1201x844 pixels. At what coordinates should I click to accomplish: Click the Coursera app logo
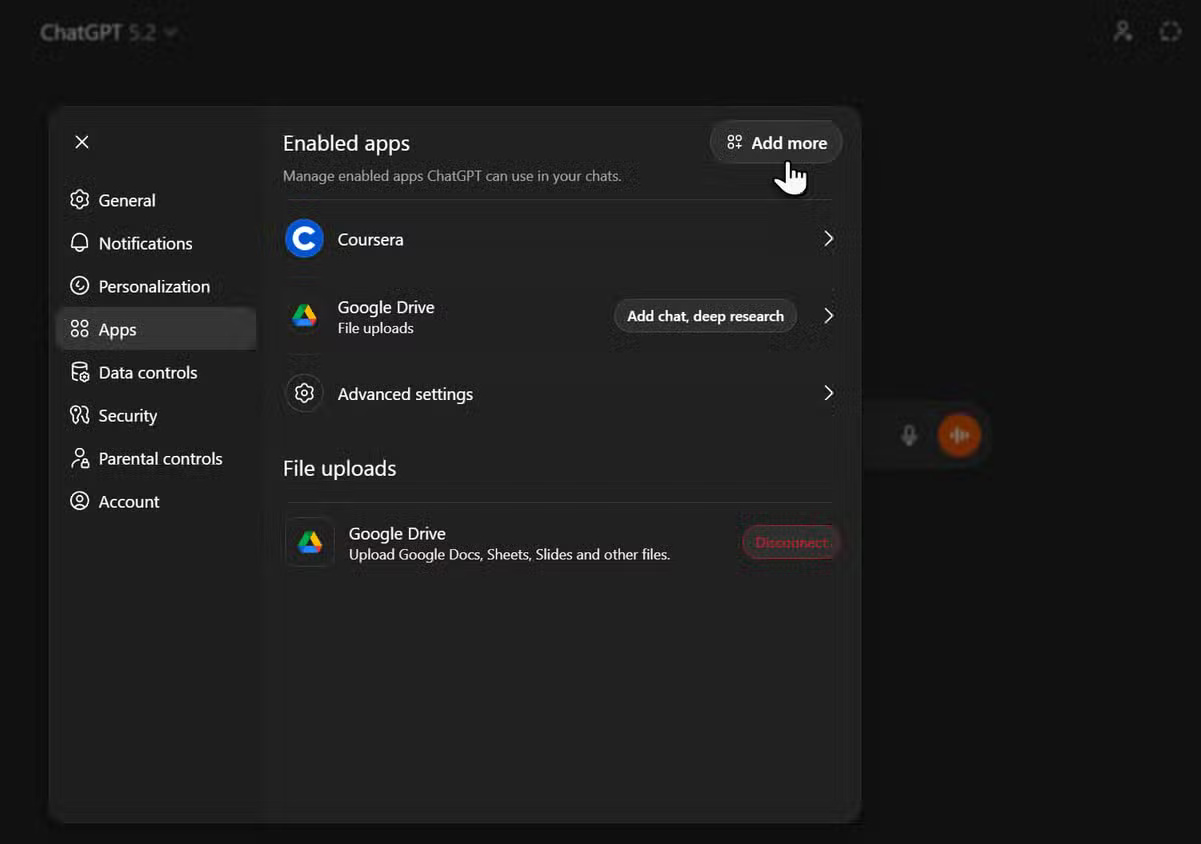tap(304, 239)
